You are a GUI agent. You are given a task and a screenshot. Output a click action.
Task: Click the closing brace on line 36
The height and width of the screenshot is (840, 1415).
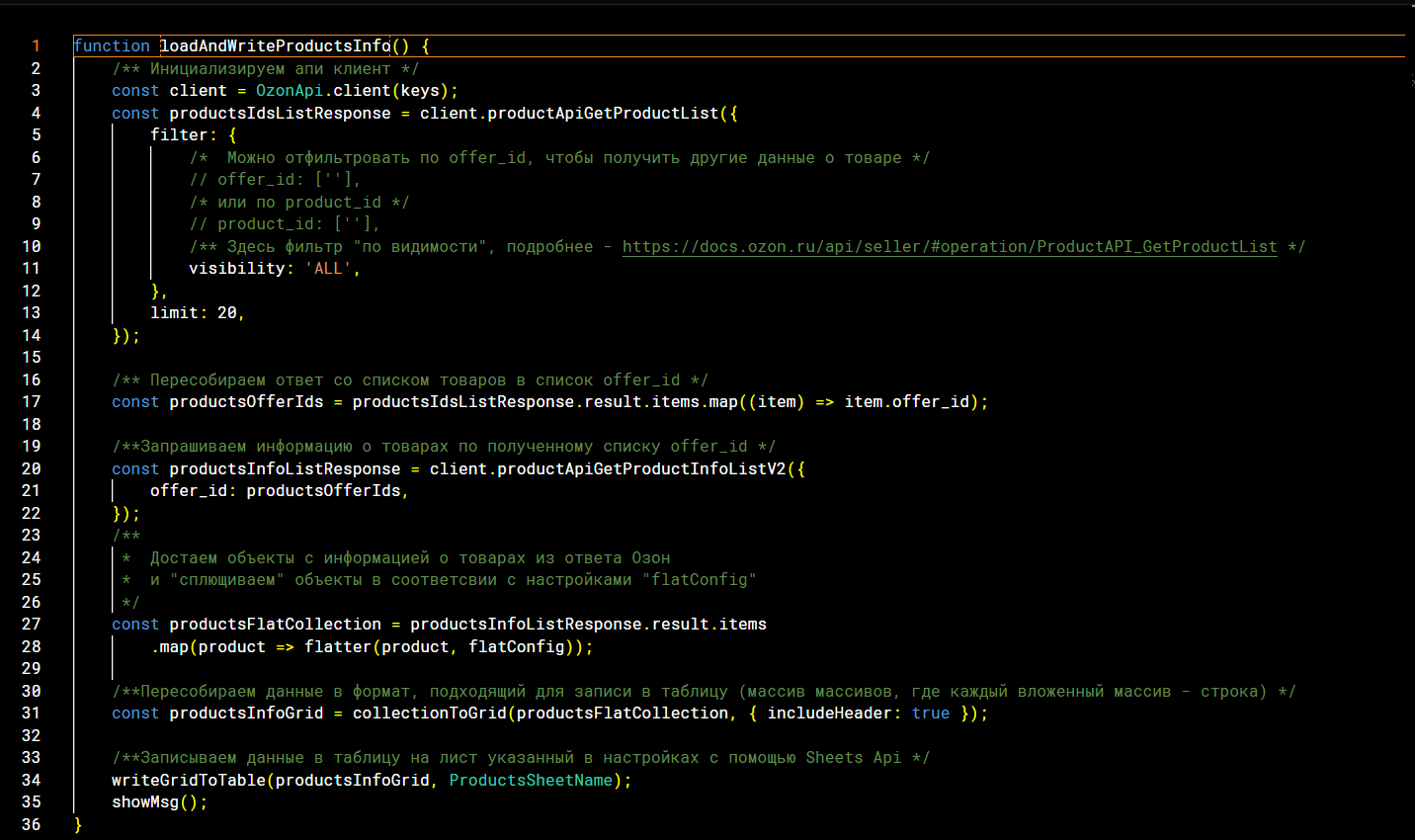tap(78, 825)
